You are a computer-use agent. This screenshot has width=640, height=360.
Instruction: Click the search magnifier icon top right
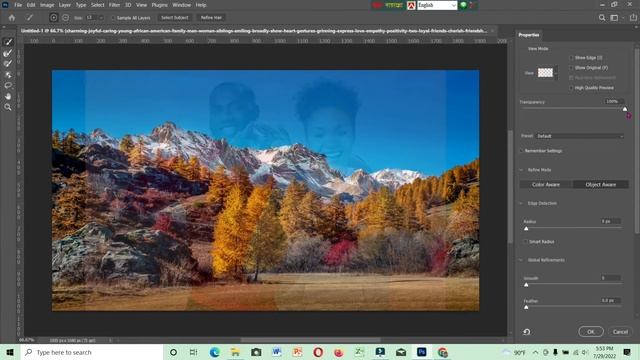(x=602, y=18)
